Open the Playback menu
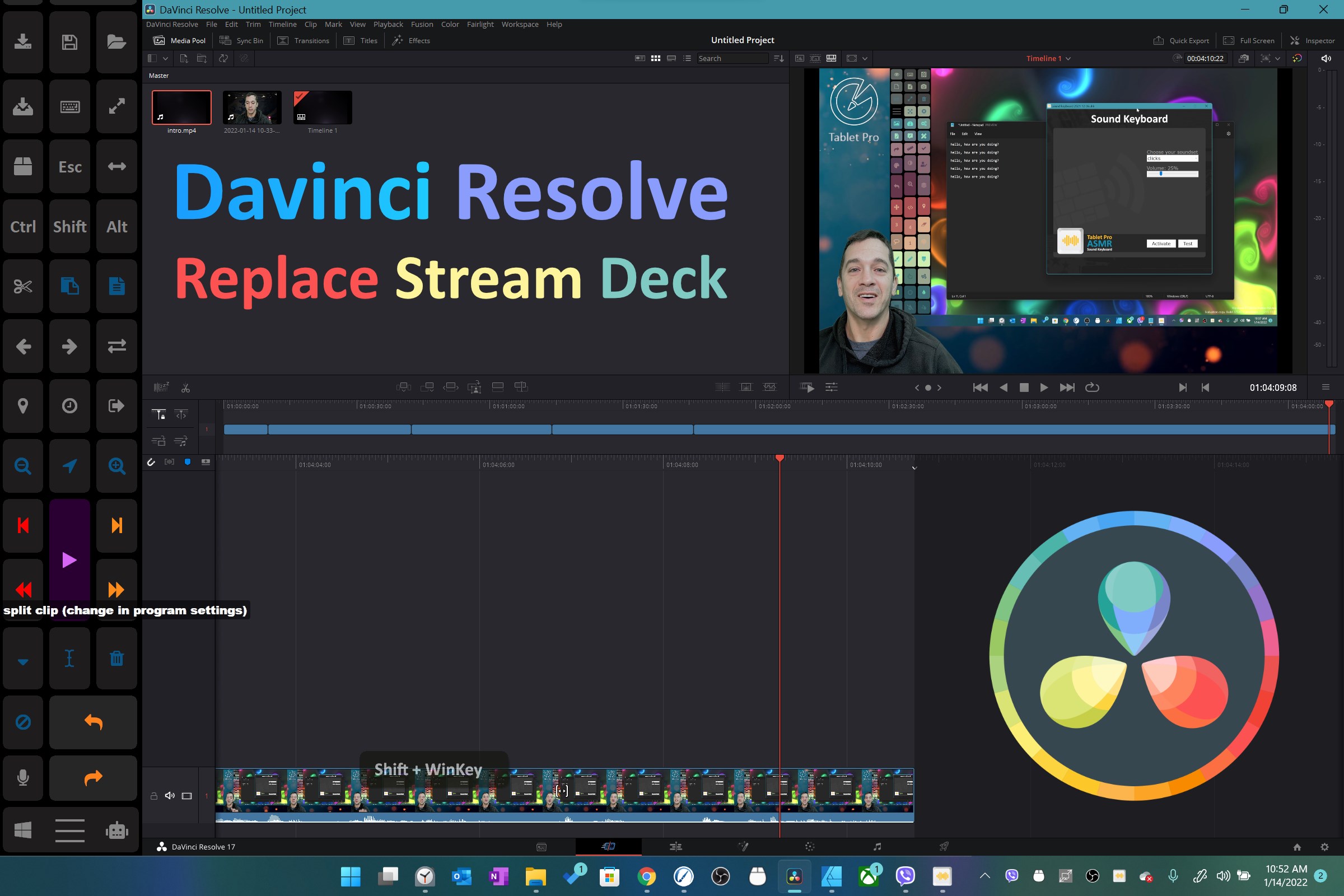 click(388, 24)
